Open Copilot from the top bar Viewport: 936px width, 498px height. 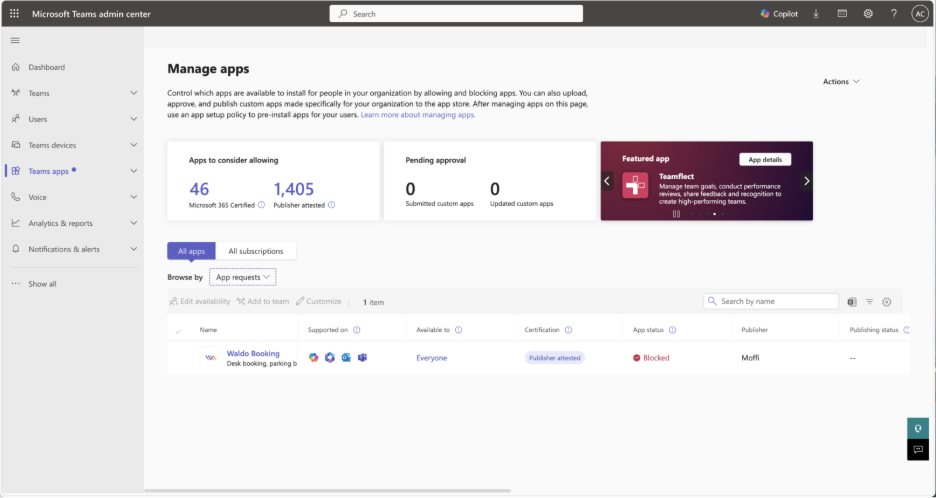[779, 14]
